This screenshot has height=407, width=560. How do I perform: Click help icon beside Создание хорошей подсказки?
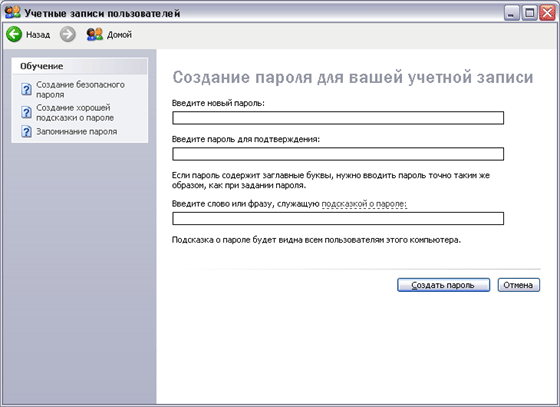click(26, 112)
